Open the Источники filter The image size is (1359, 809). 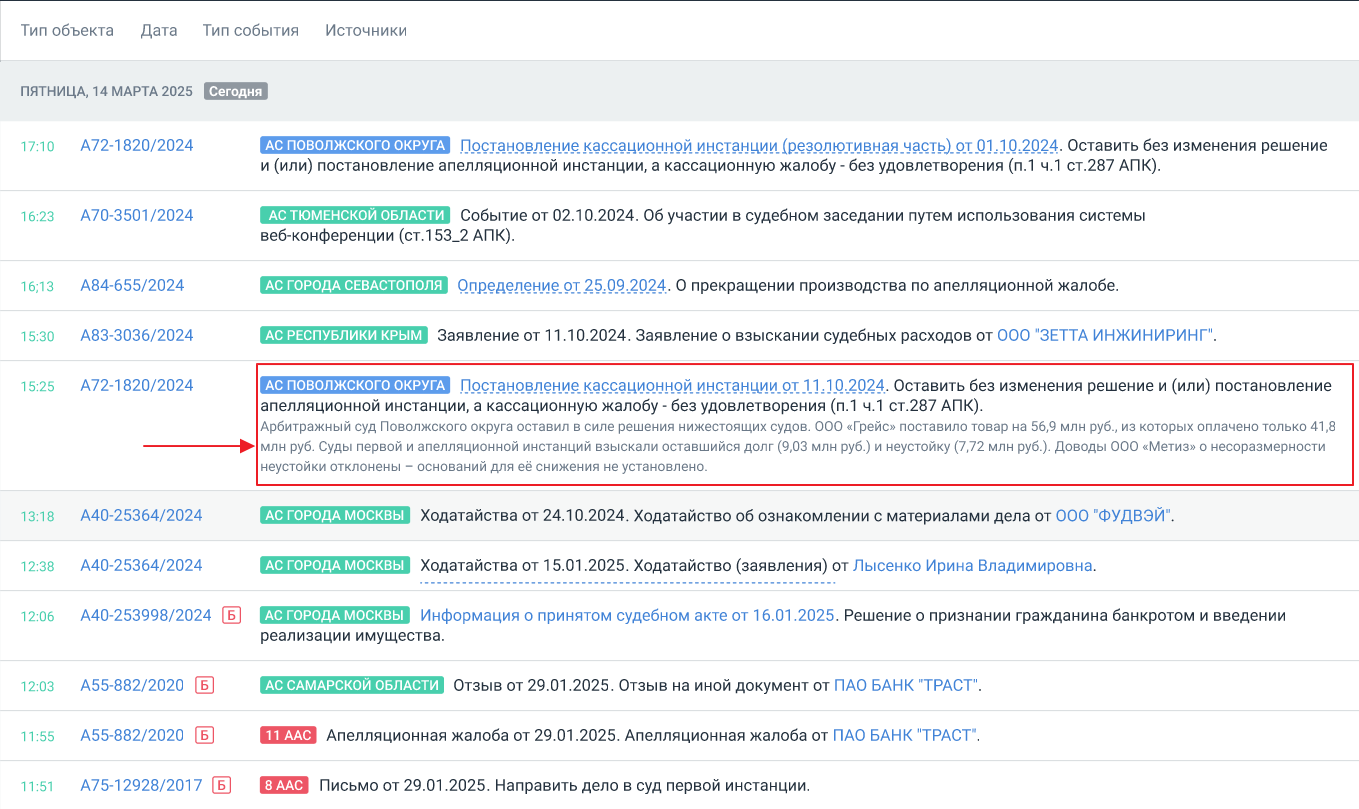click(365, 30)
